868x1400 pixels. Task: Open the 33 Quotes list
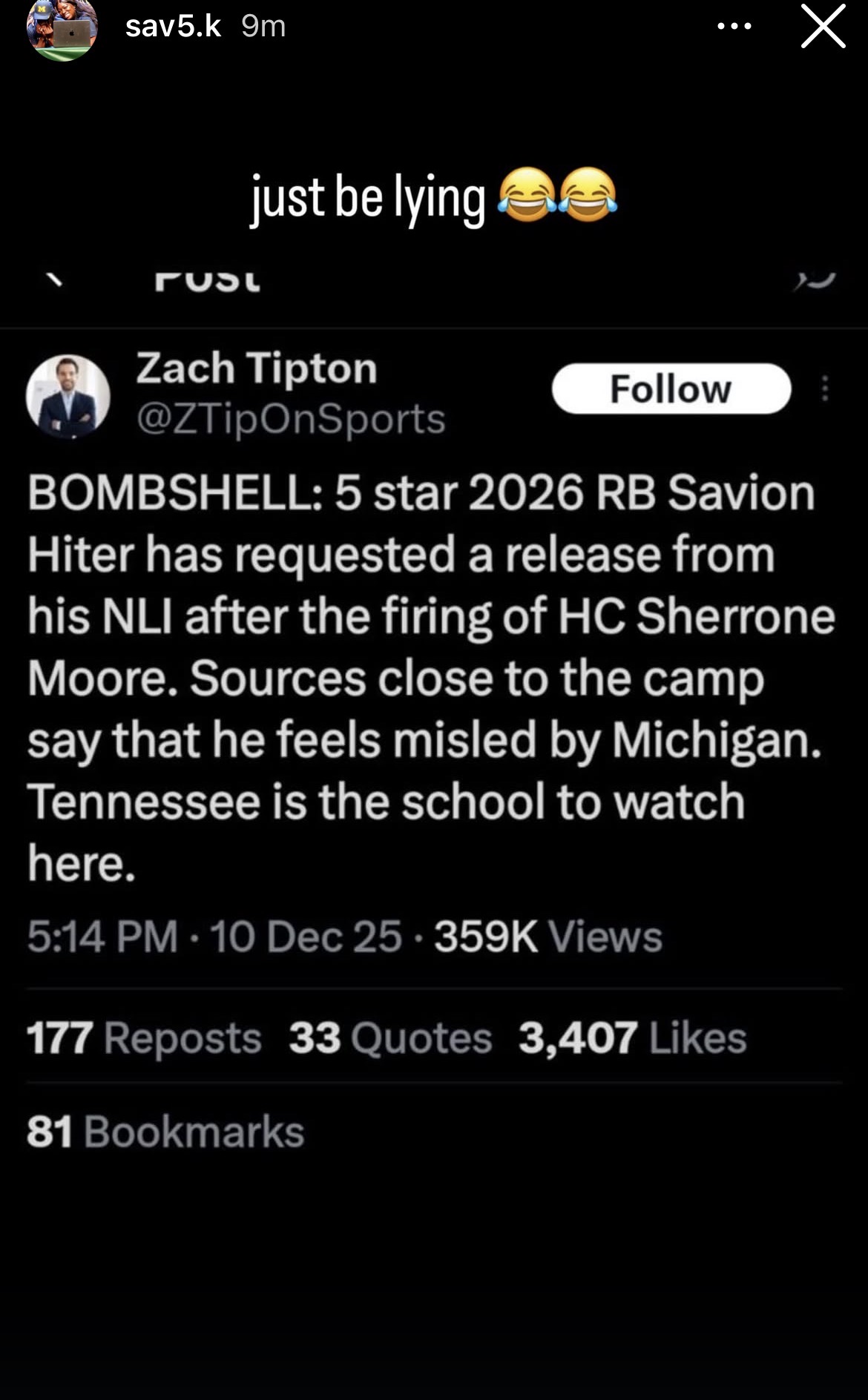coord(390,1037)
